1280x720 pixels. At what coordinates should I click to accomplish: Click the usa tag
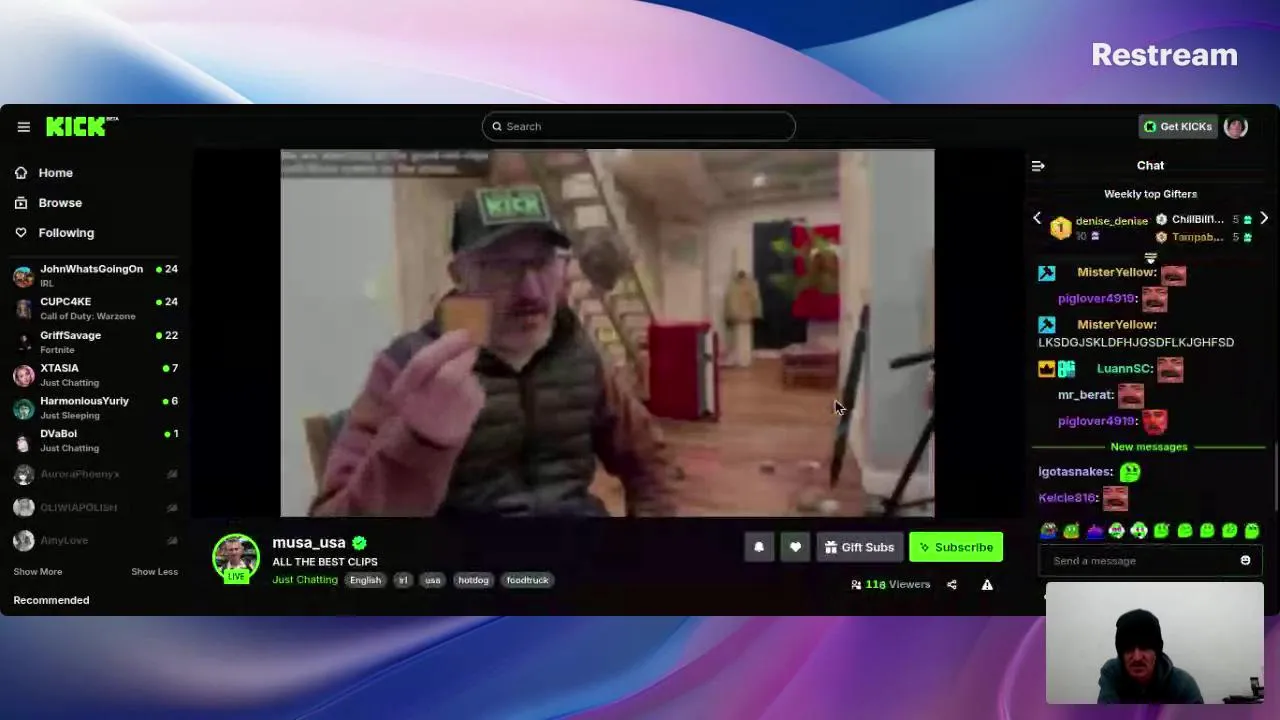point(432,580)
